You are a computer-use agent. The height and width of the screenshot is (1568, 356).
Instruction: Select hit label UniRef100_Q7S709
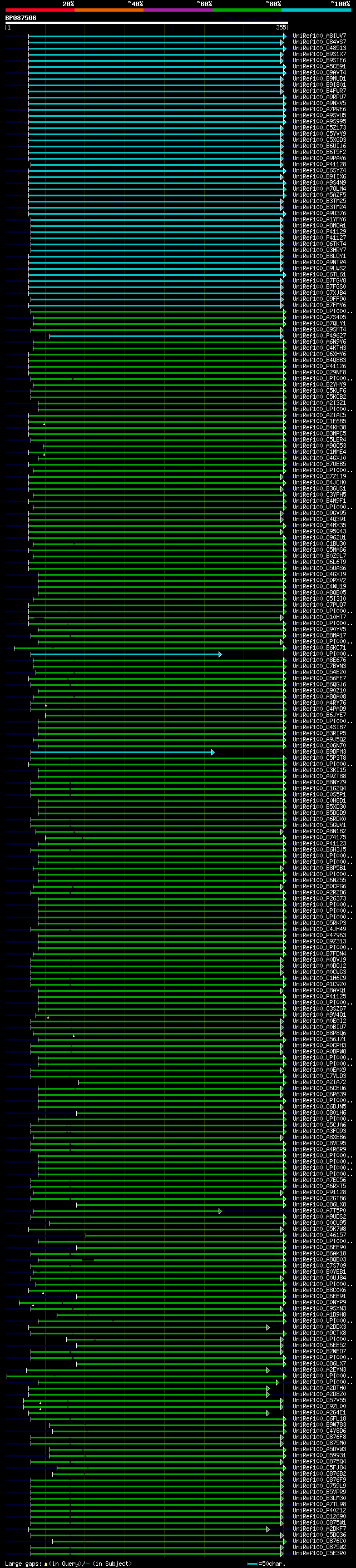click(319, 1265)
